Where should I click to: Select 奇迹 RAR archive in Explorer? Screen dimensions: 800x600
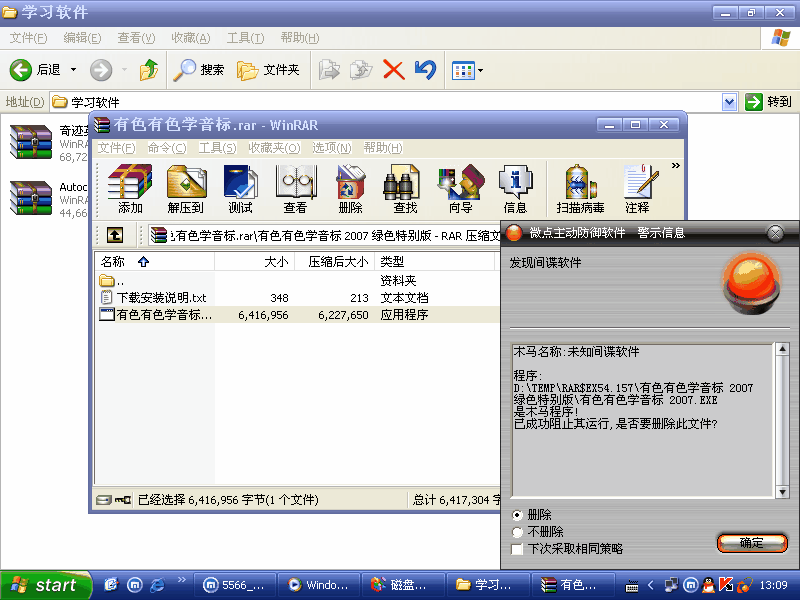pos(48,143)
